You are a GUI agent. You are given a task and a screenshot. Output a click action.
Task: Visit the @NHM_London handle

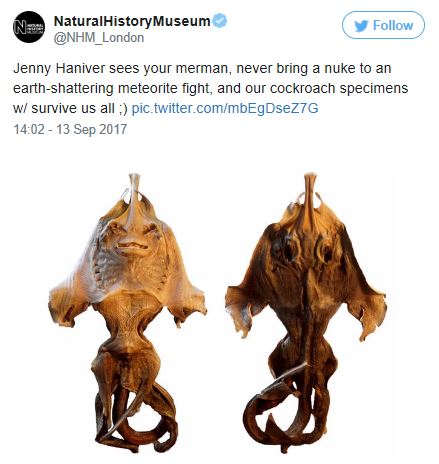click(99, 38)
